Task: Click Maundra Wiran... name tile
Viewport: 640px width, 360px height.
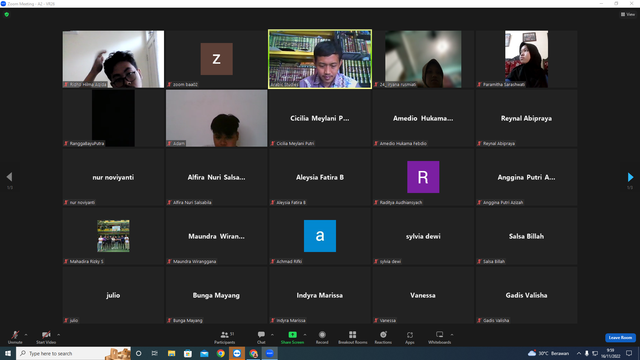Action: (217, 236)
